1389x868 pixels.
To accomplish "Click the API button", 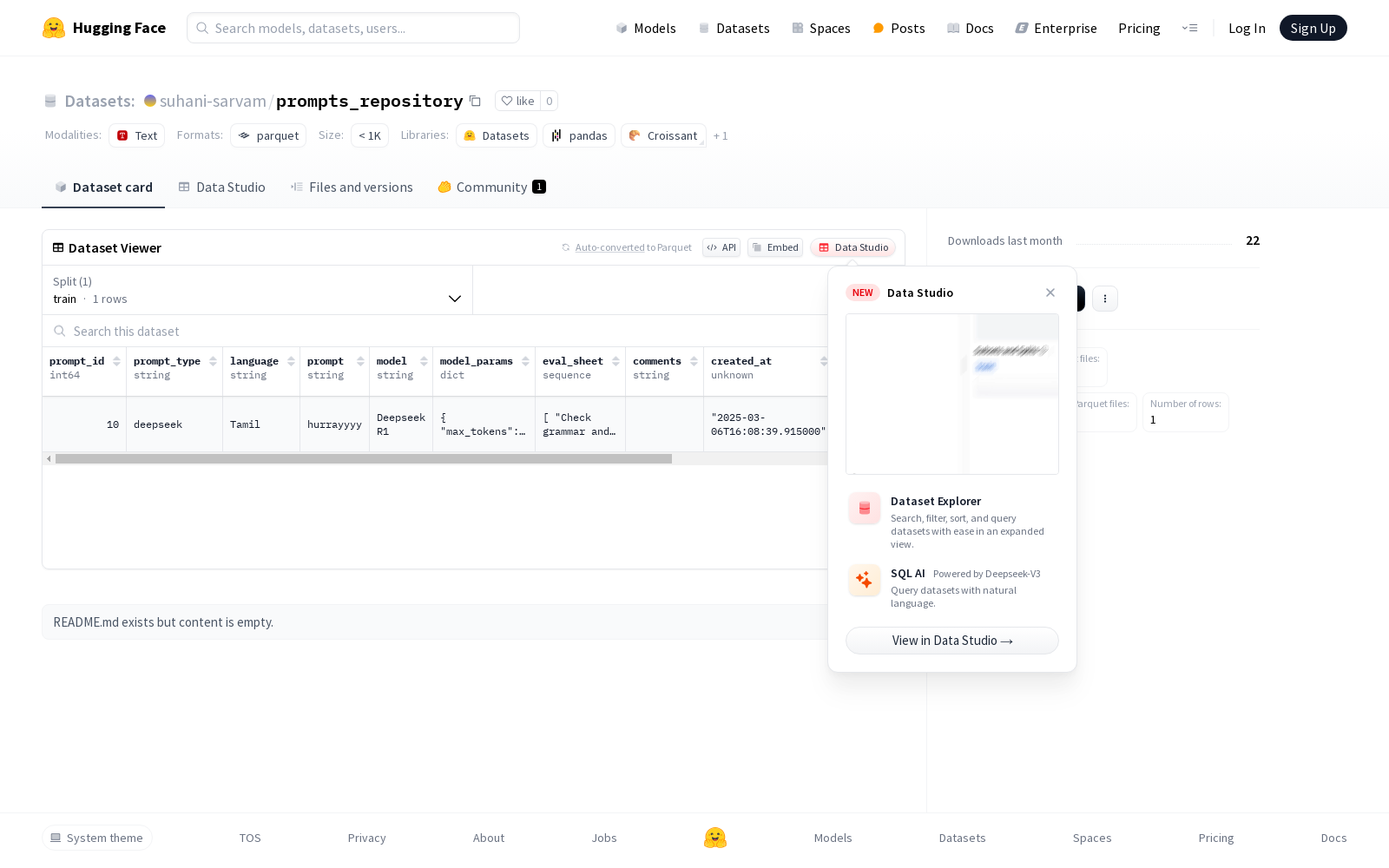I will (x=721, y=247).
